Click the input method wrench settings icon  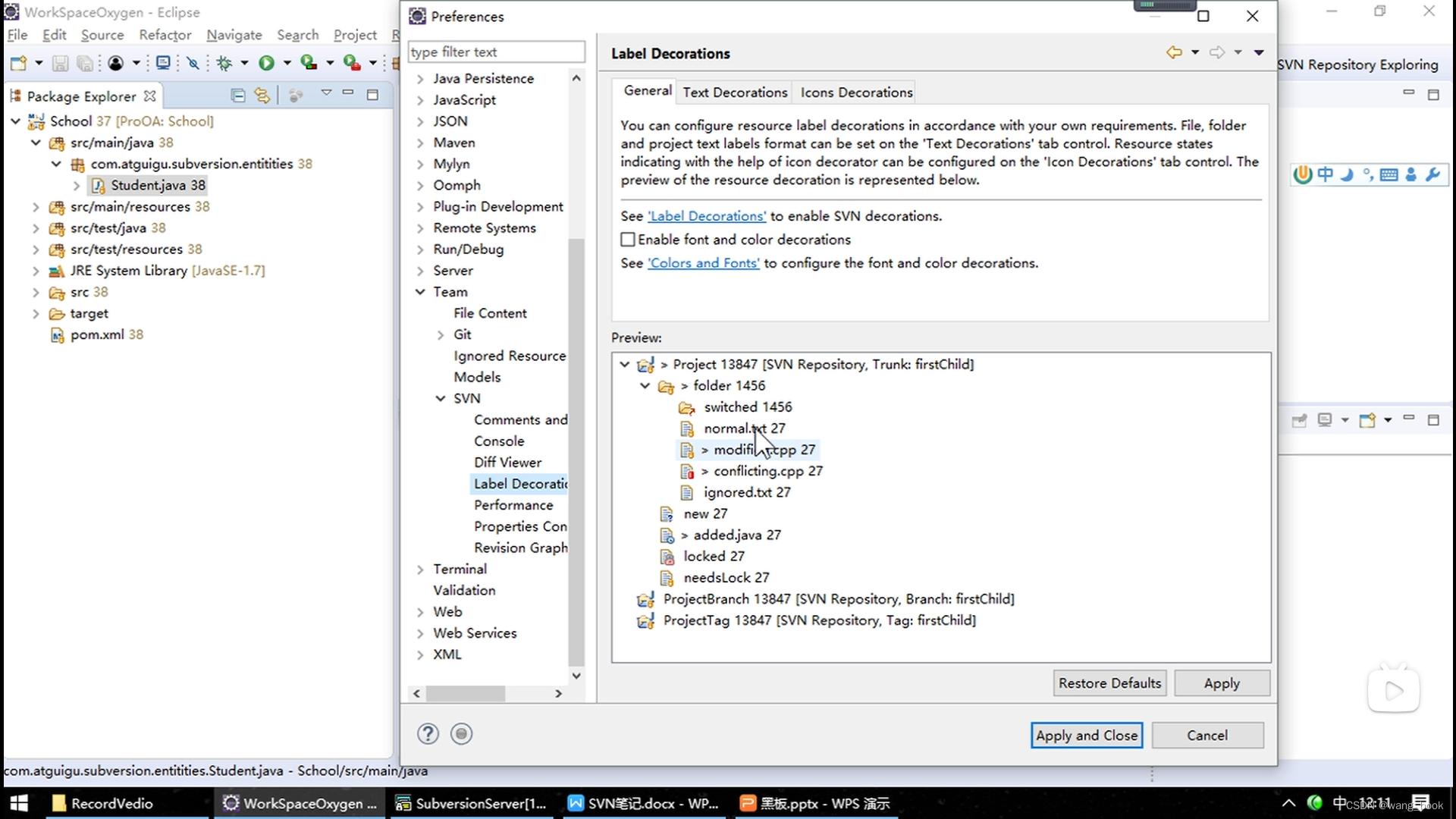point(1432,174)
